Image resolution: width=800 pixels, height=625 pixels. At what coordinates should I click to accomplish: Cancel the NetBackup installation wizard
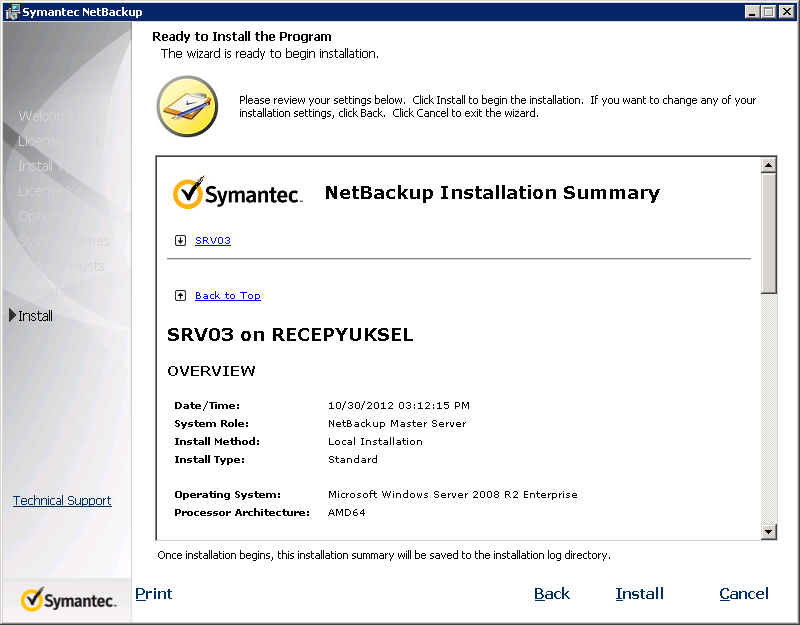coord(743,593)
